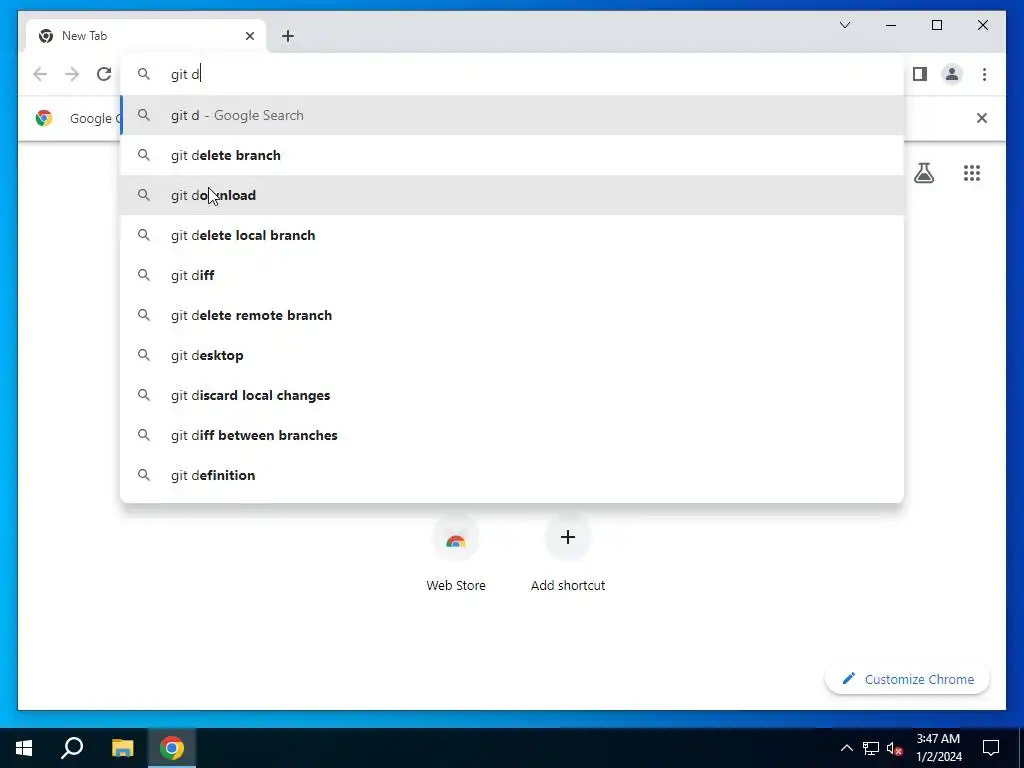The image size is (1024, 768).
Task: Click the Chrome logo in the info bar
Action: (x=44, y=118)
